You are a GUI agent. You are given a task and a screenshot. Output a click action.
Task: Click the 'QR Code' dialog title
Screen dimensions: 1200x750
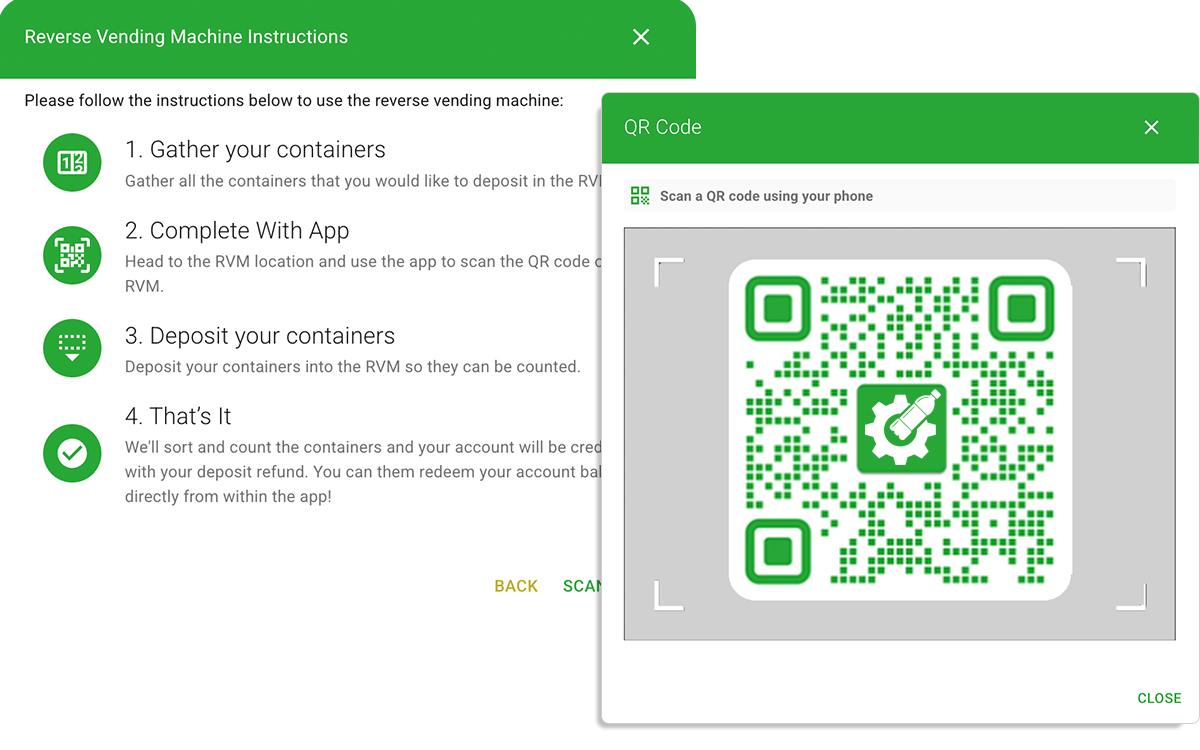(663, 127)
